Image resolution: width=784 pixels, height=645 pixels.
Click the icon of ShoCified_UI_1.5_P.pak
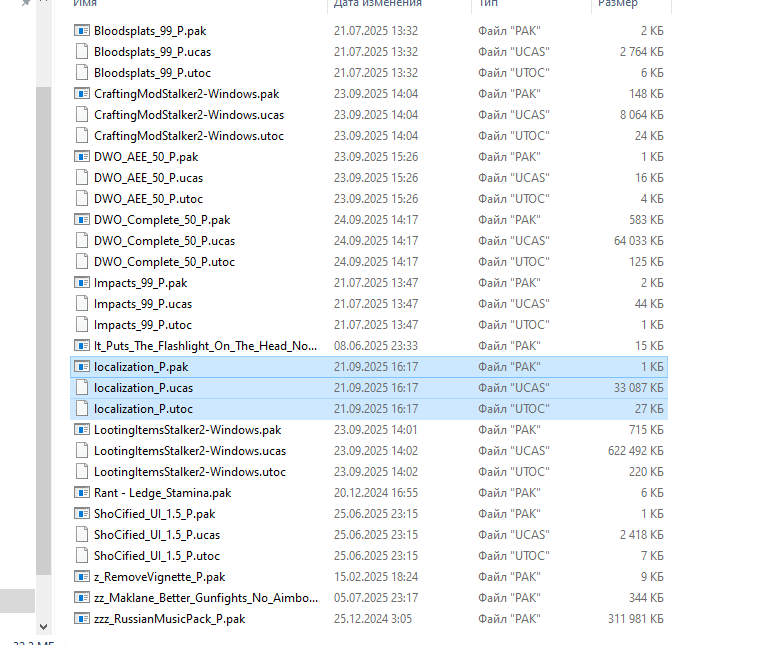click(82, 514)
